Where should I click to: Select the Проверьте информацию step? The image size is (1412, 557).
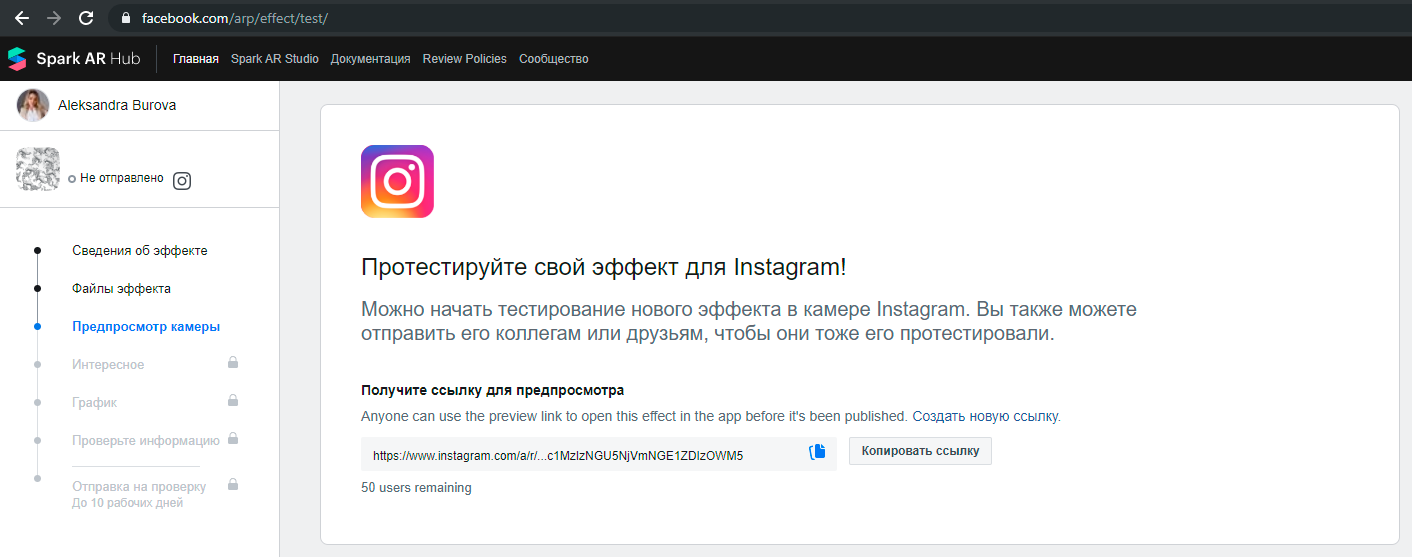coord(145,440)
